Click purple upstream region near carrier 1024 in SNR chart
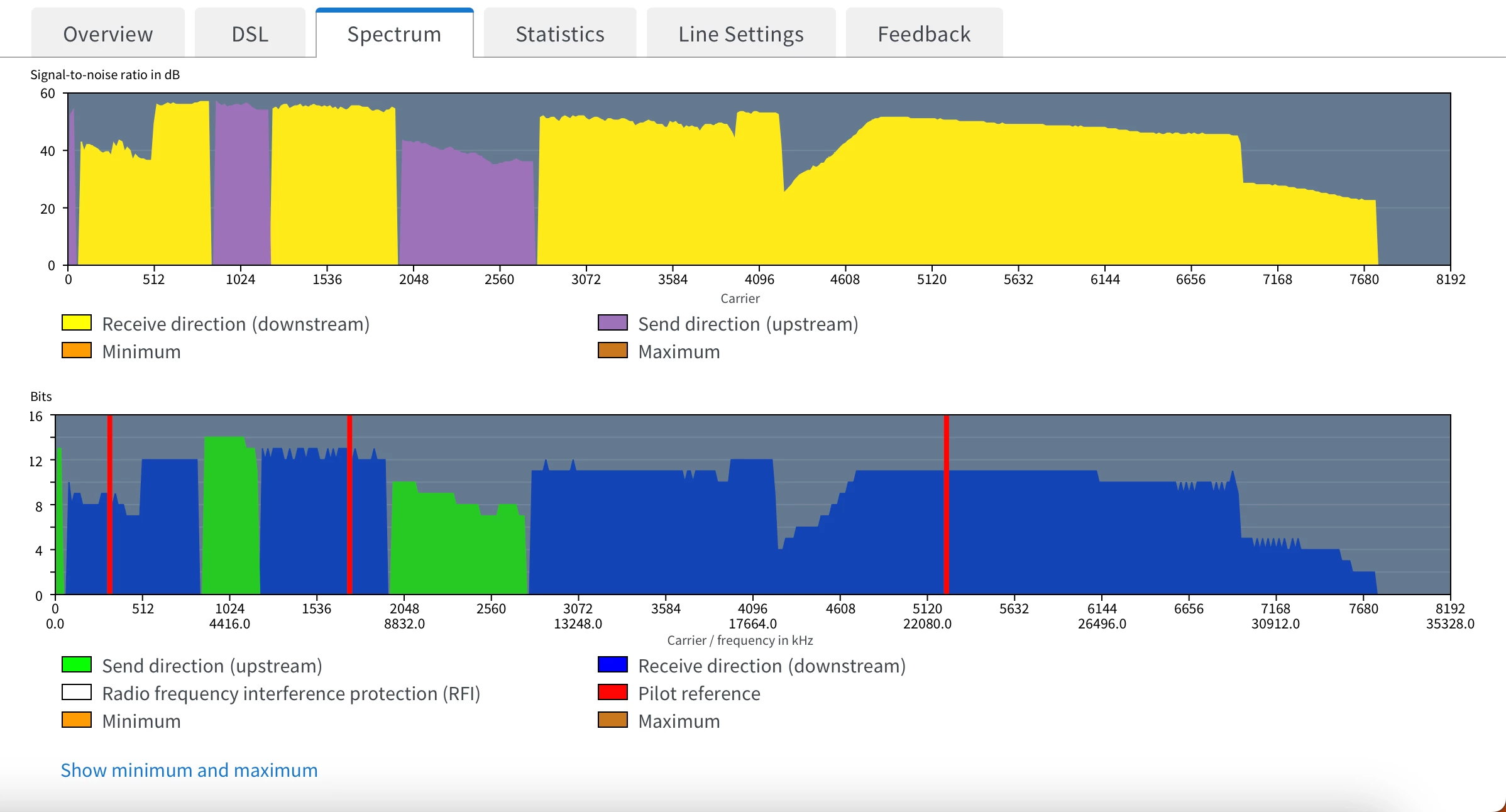1506x812 pixels. tap(241, 189)
